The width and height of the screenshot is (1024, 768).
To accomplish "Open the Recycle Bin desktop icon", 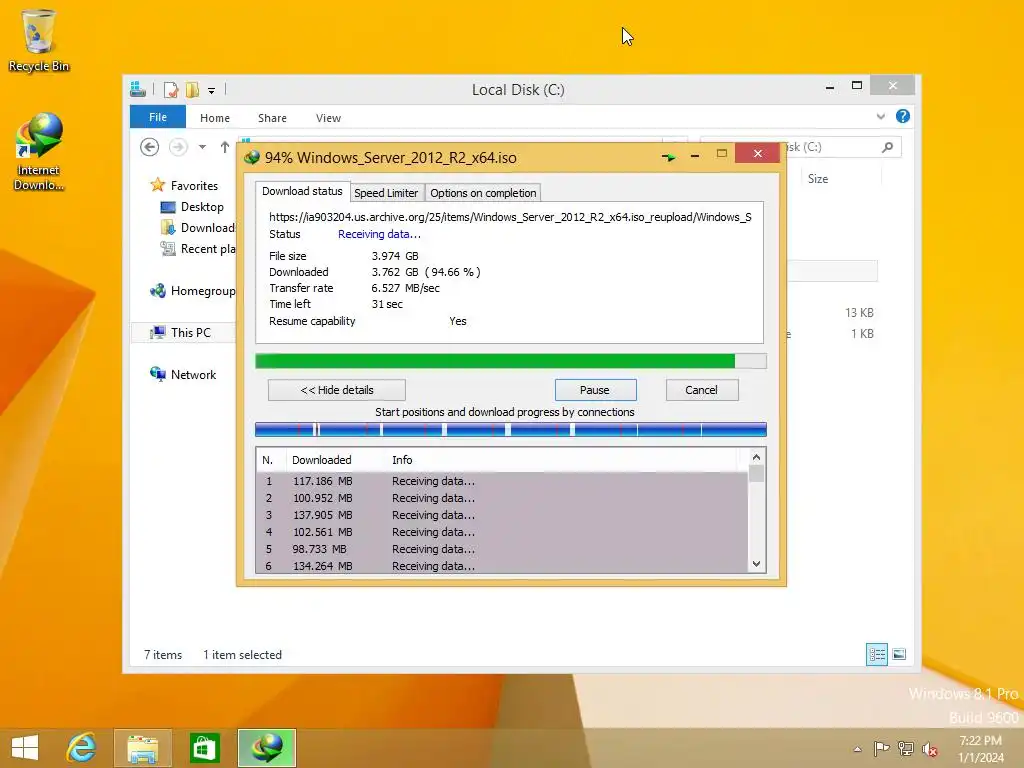I will point(39,39).
